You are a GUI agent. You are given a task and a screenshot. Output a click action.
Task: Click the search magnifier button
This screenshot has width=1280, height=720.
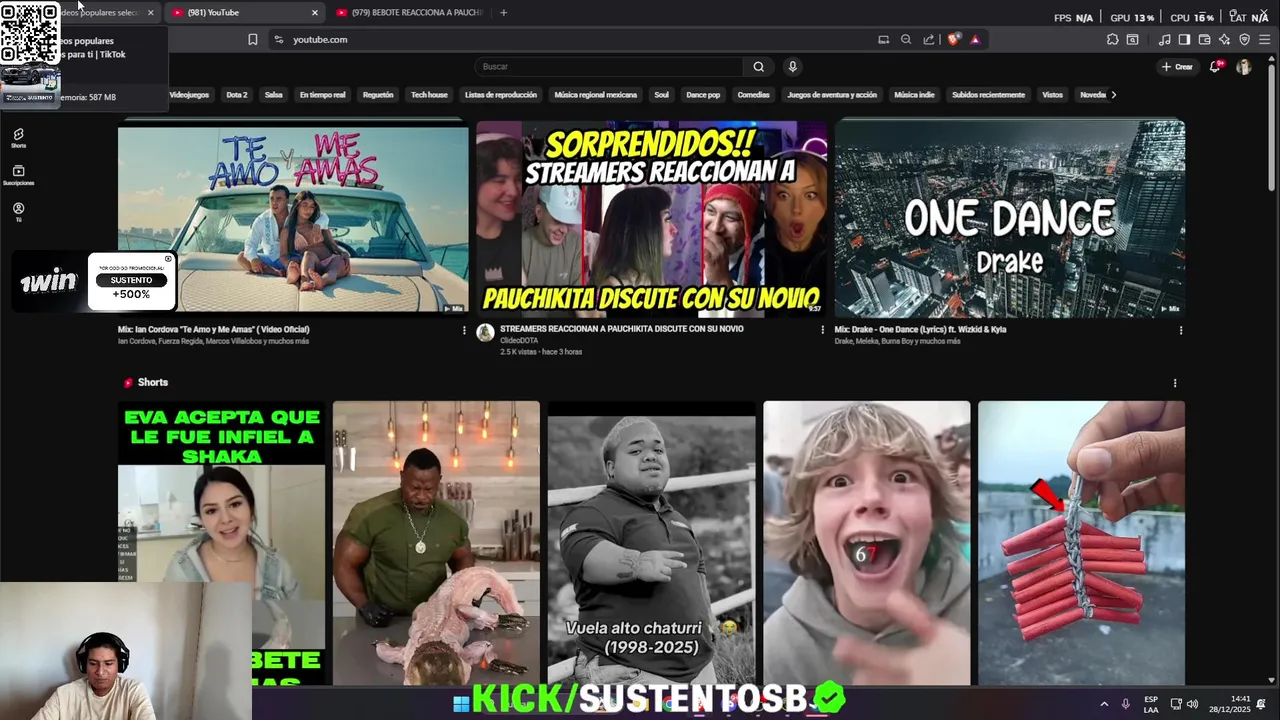(x=758, y=67)
